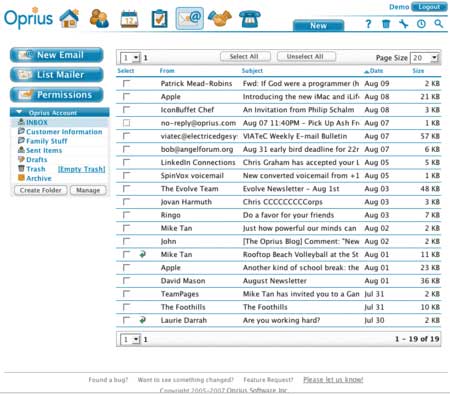Open the Calendar icon

tap(129, 19)
